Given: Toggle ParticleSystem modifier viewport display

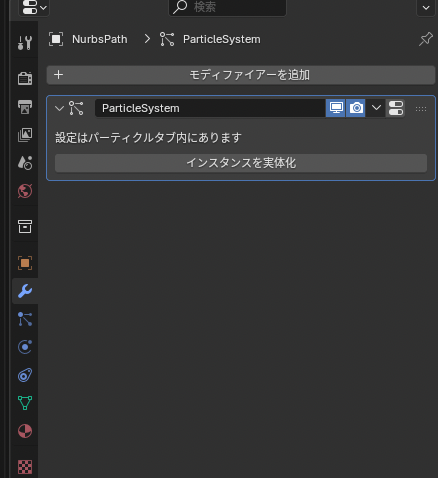Looking at the screenshot, I should pyautogui.click(x=336, y=108).
